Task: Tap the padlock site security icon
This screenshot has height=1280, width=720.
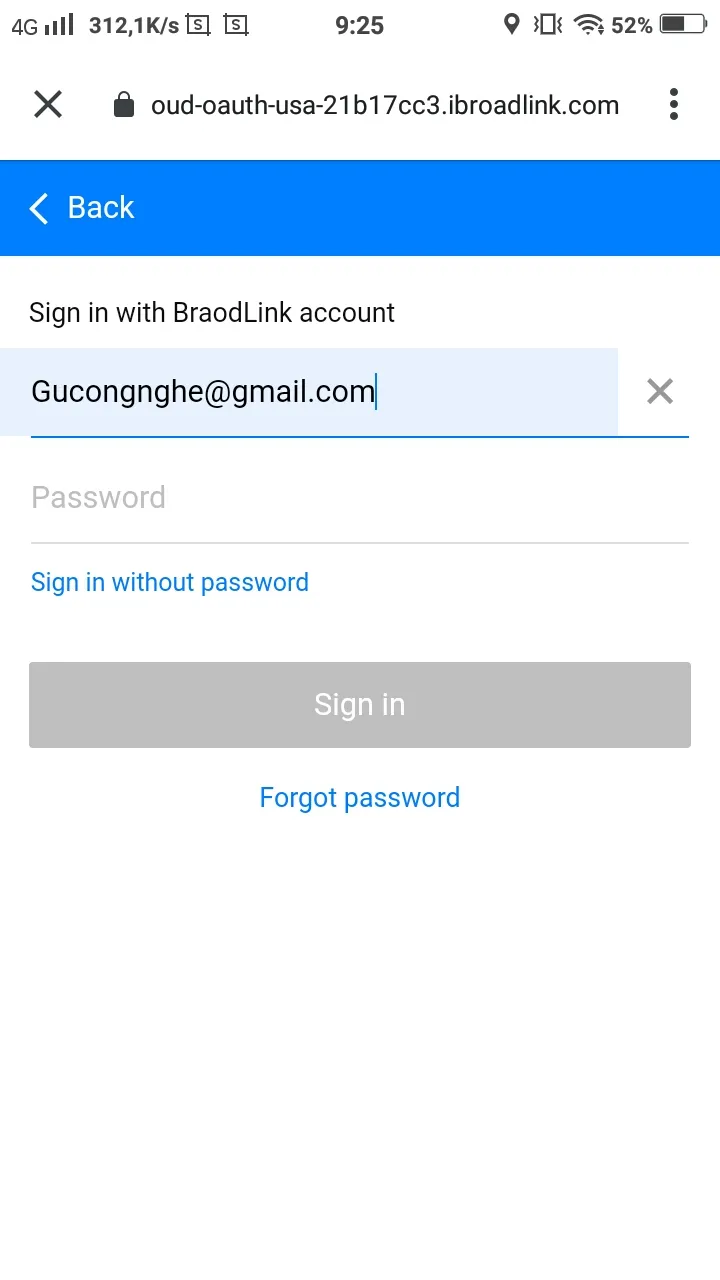Action: (124, 105)
